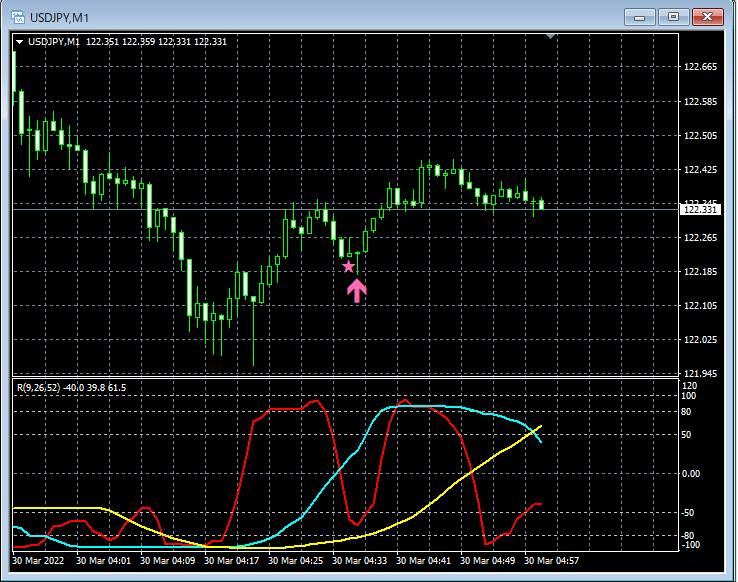Image resolution: width=738 pixels, height=582 pixels.
Task: Click the 30 Mar 04:41 time label
Action: click(x=423, y=561)
